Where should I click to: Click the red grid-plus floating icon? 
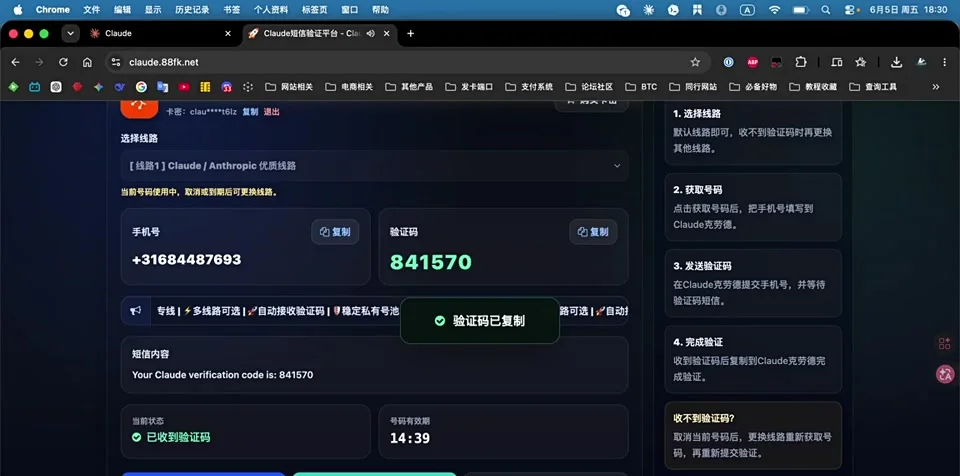coord(945,344)
